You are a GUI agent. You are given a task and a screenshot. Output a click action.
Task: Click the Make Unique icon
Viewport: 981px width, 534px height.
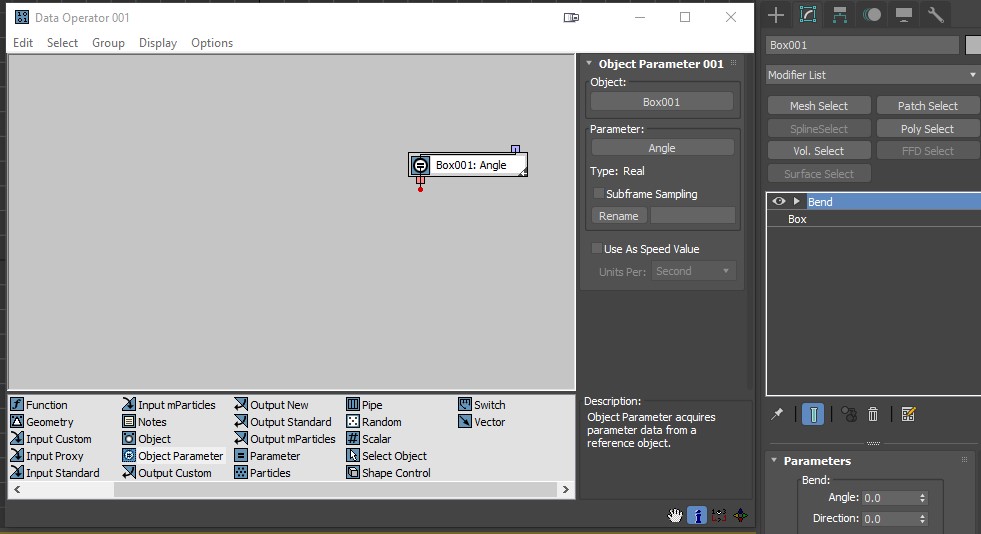click(848, 414)
